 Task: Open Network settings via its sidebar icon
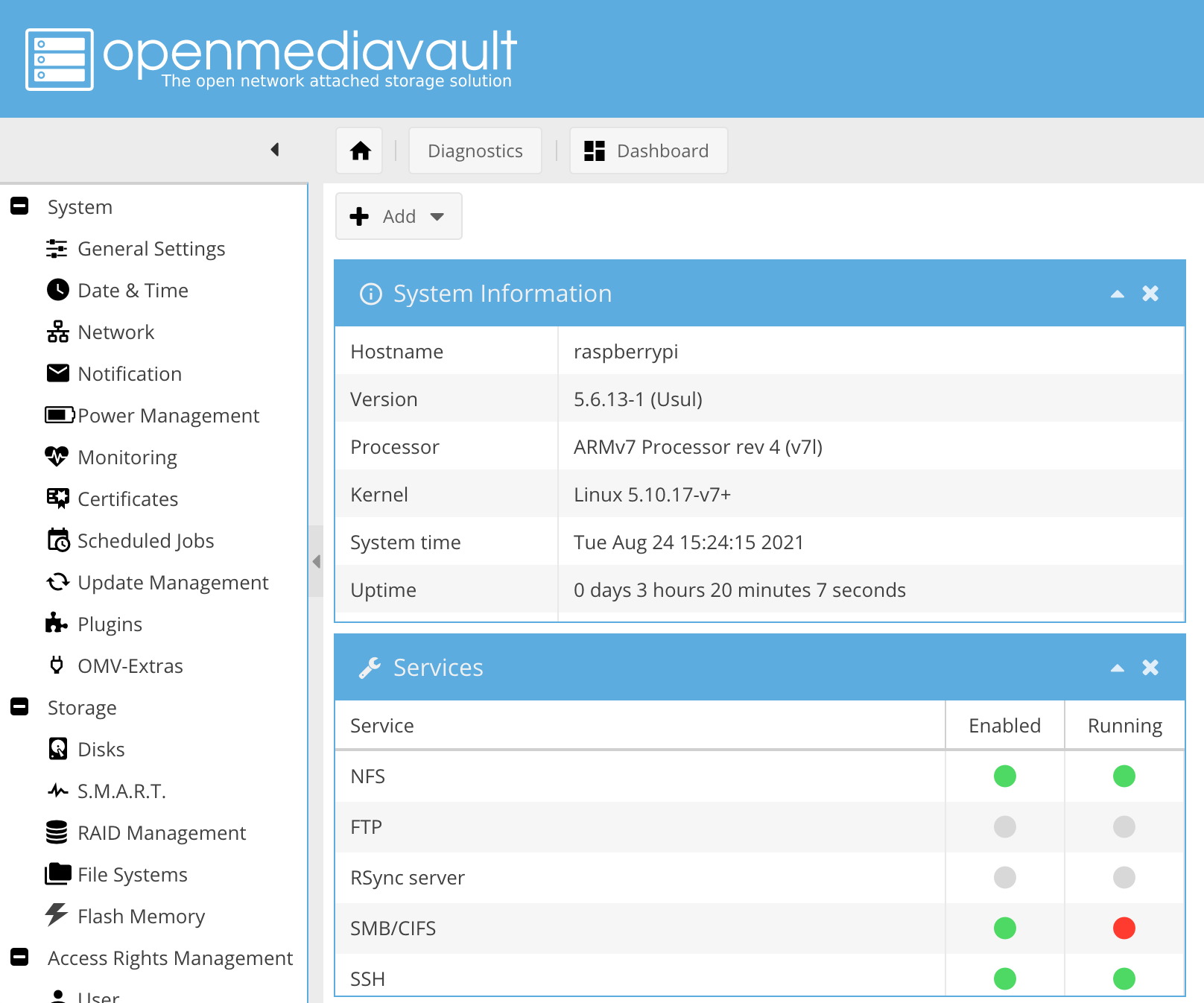[57, 332]
